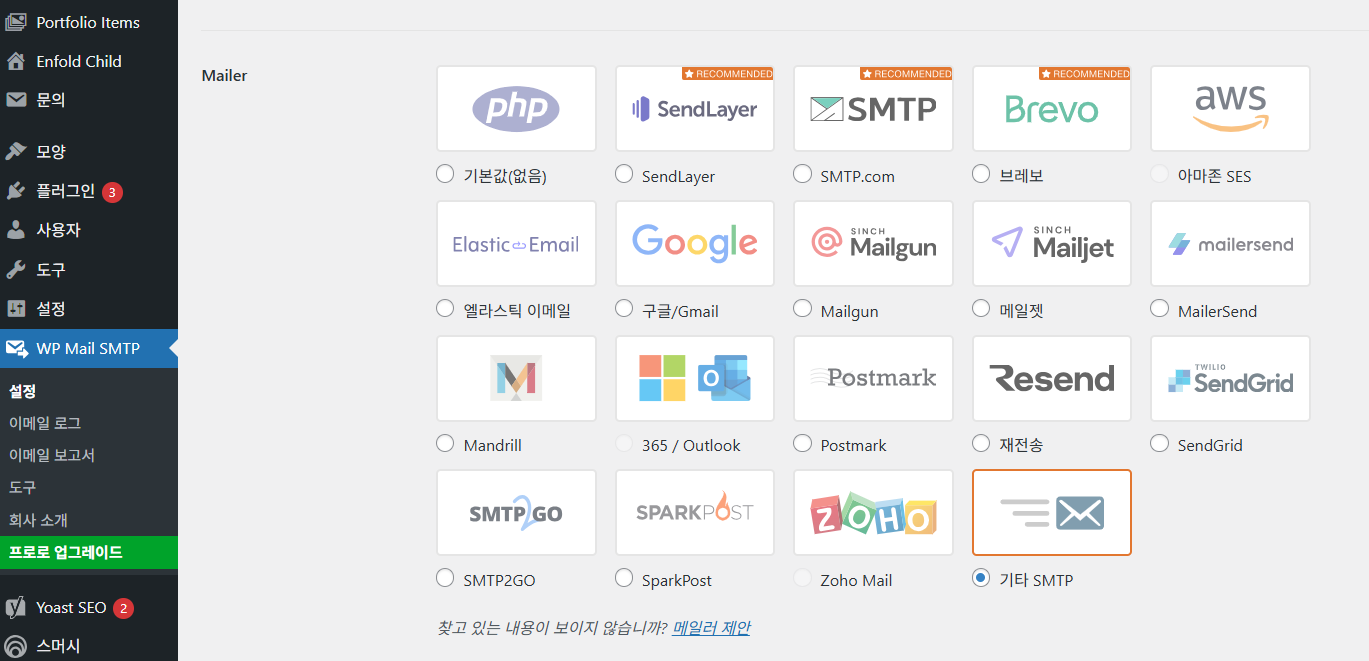Select the SMTP.com radio button
1369x661 pixels.
click(802, 174)
